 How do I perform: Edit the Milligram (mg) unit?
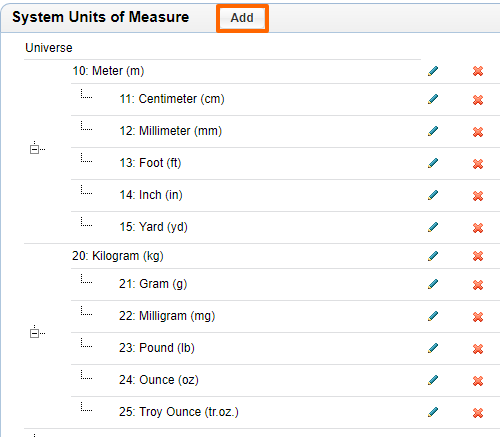433,316
